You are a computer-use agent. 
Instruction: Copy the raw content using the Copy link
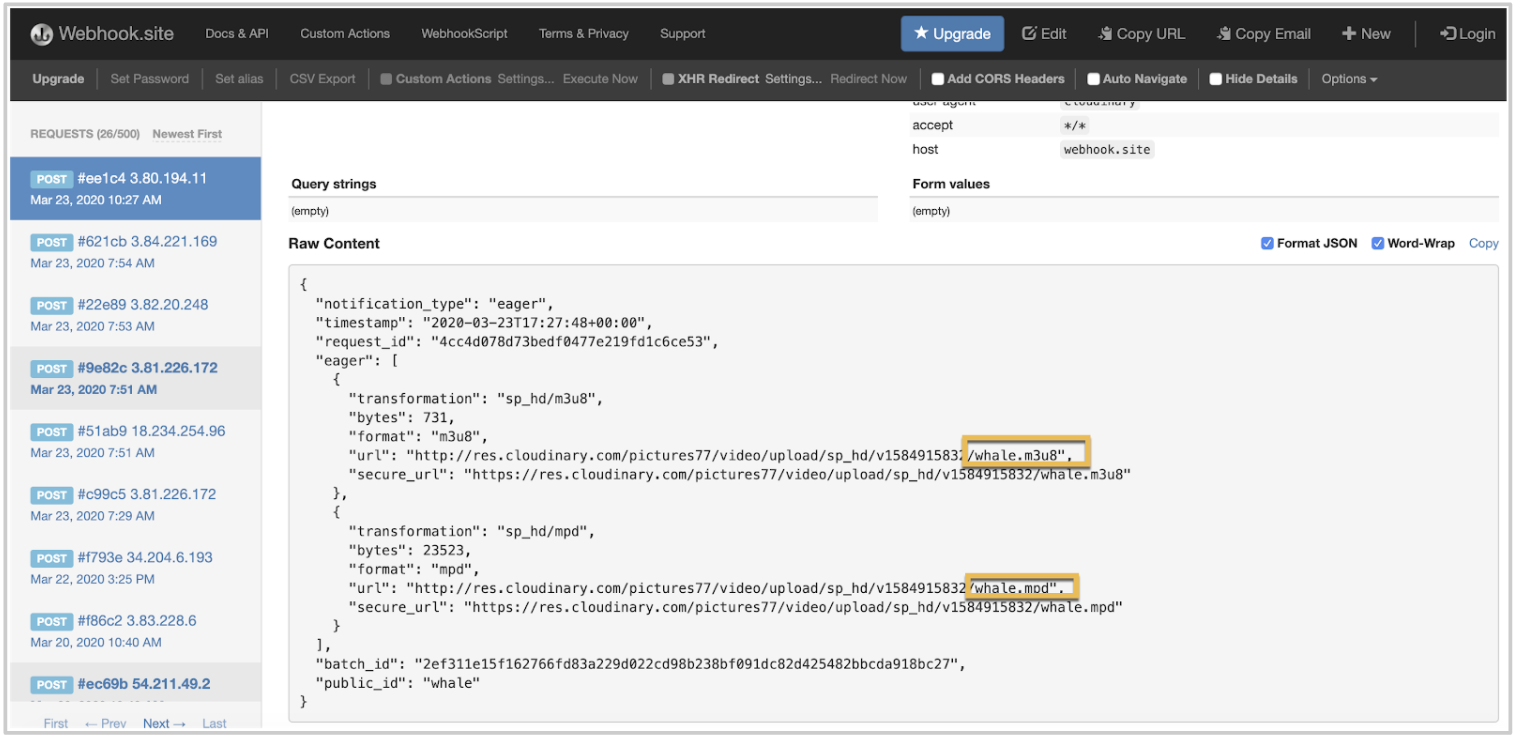click(x=1483, y=243)
